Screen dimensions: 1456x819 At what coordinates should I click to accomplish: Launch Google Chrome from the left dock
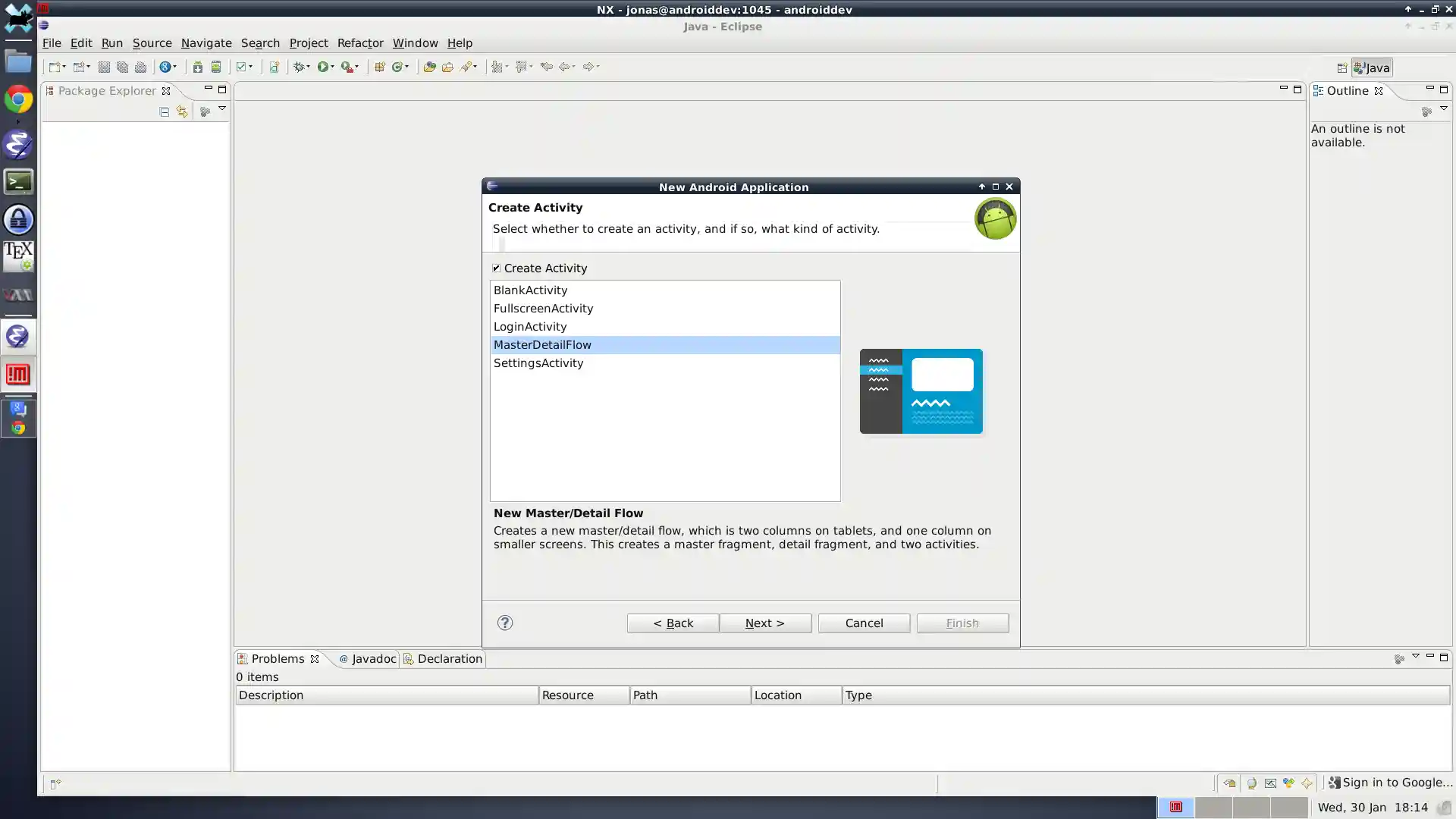[18, 99]
